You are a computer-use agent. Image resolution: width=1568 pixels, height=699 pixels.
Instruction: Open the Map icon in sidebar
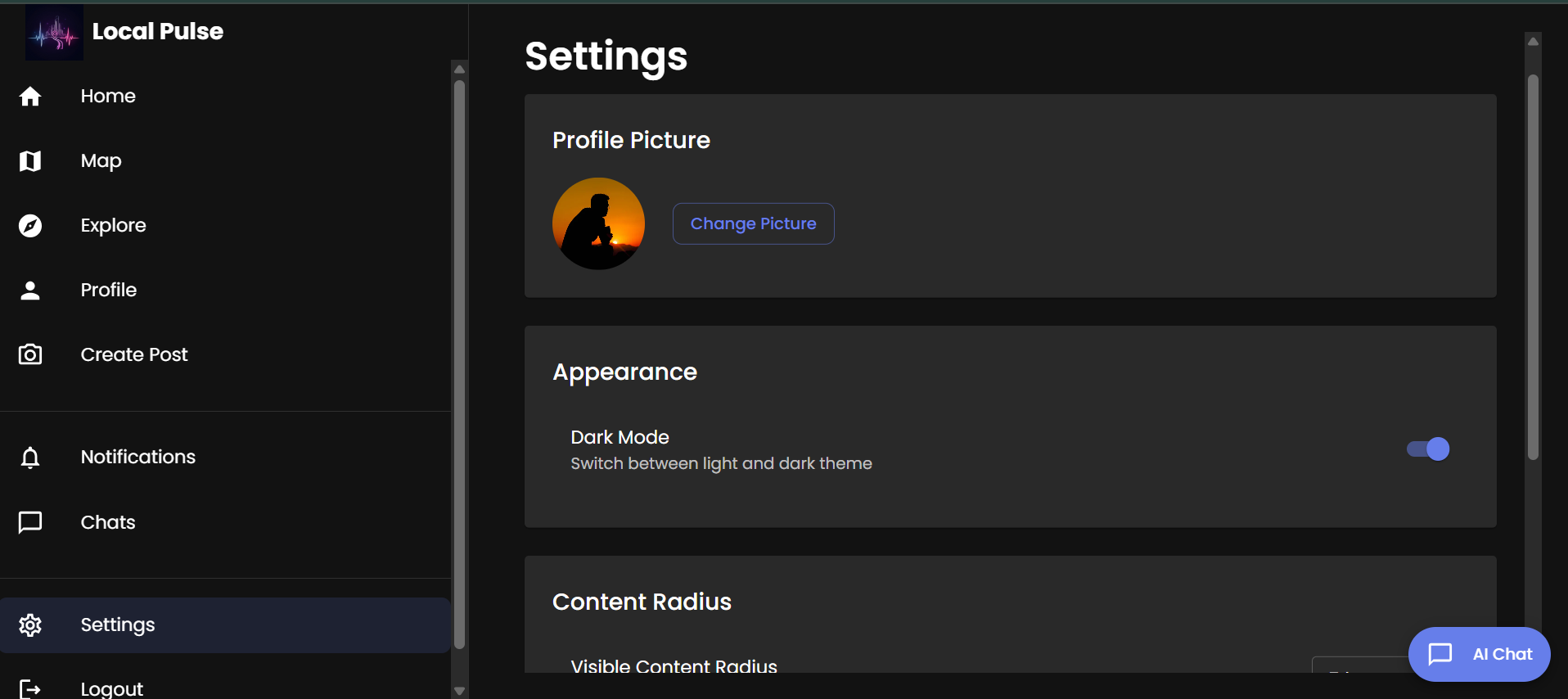pos(30,161)
